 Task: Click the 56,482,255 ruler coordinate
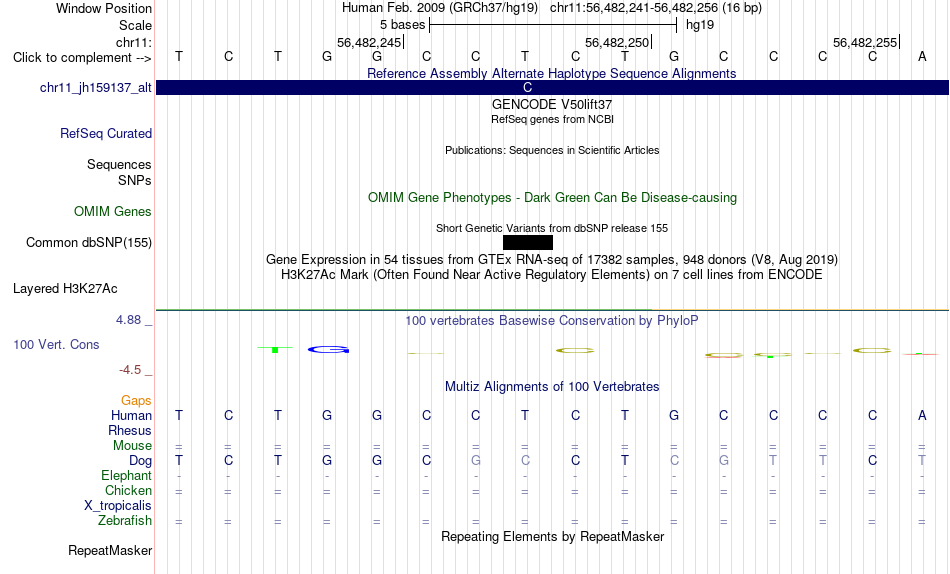[x=865, y=42]
